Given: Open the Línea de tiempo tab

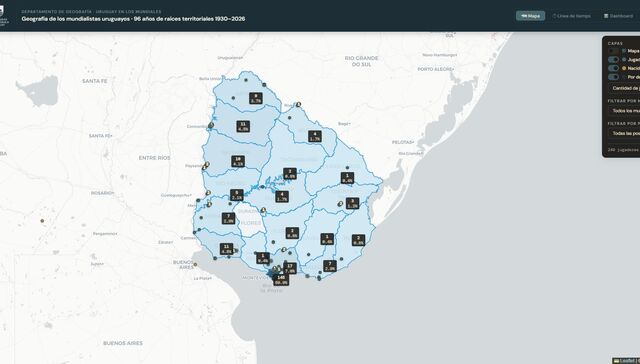Looking at the screenshot, I should [x=571, y=16].
